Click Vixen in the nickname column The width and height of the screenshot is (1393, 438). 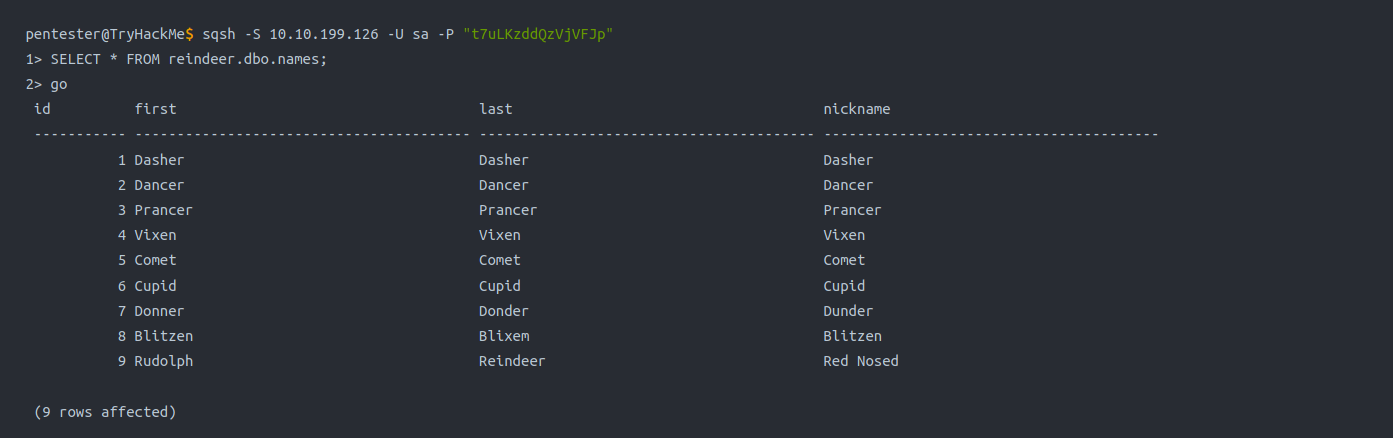click(x=844, y=235)
